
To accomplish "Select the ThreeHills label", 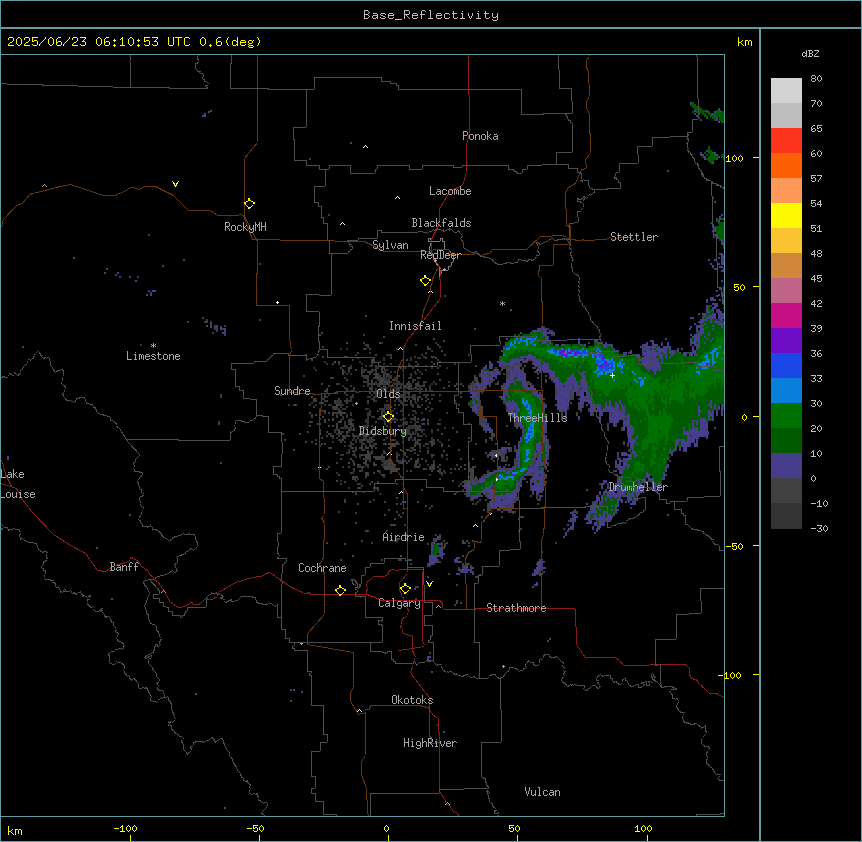I will pyautogui.click(x=537, y=418).
